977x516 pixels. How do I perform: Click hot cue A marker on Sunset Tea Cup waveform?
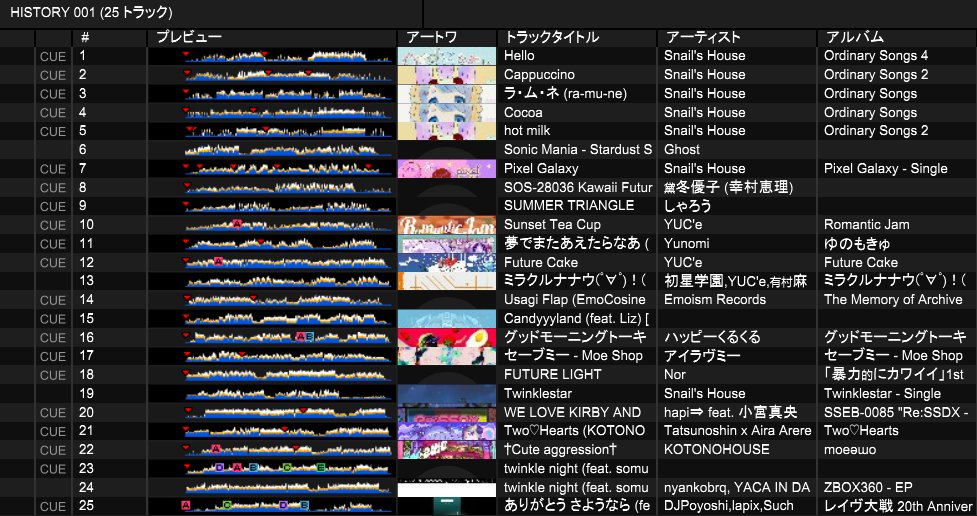(236, 224)
